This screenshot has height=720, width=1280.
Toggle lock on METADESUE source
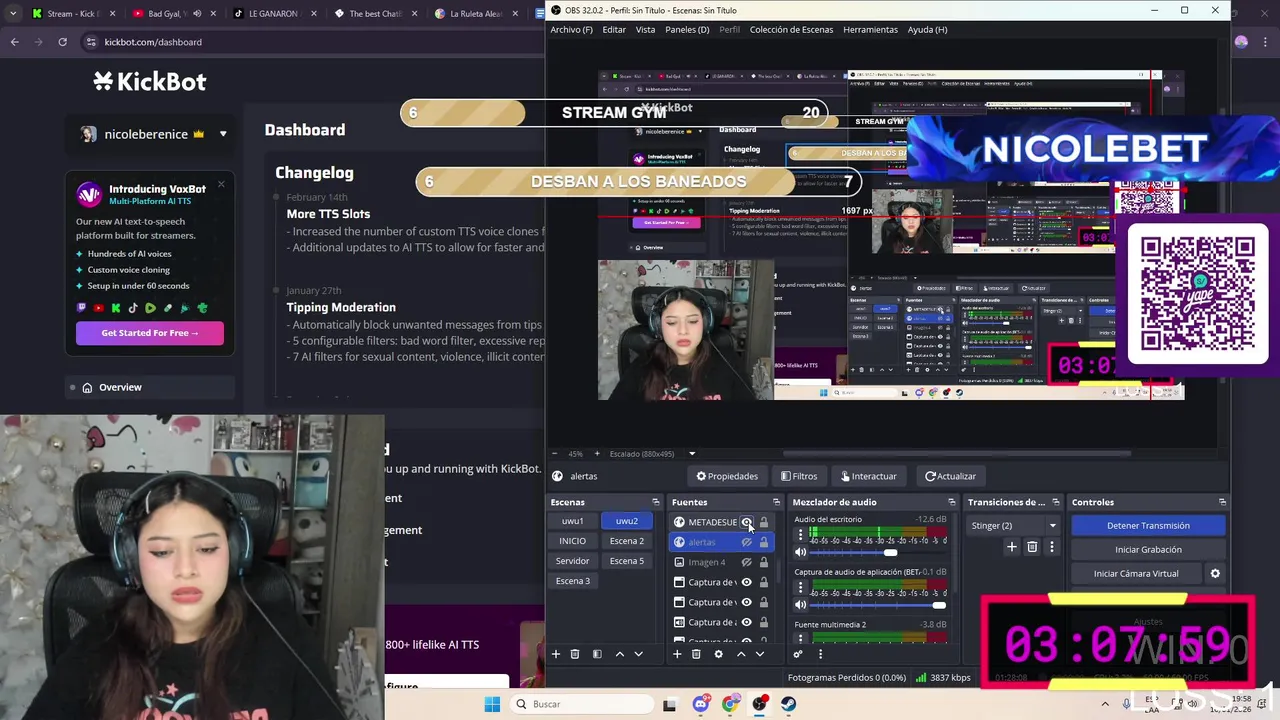coord(764,522)
